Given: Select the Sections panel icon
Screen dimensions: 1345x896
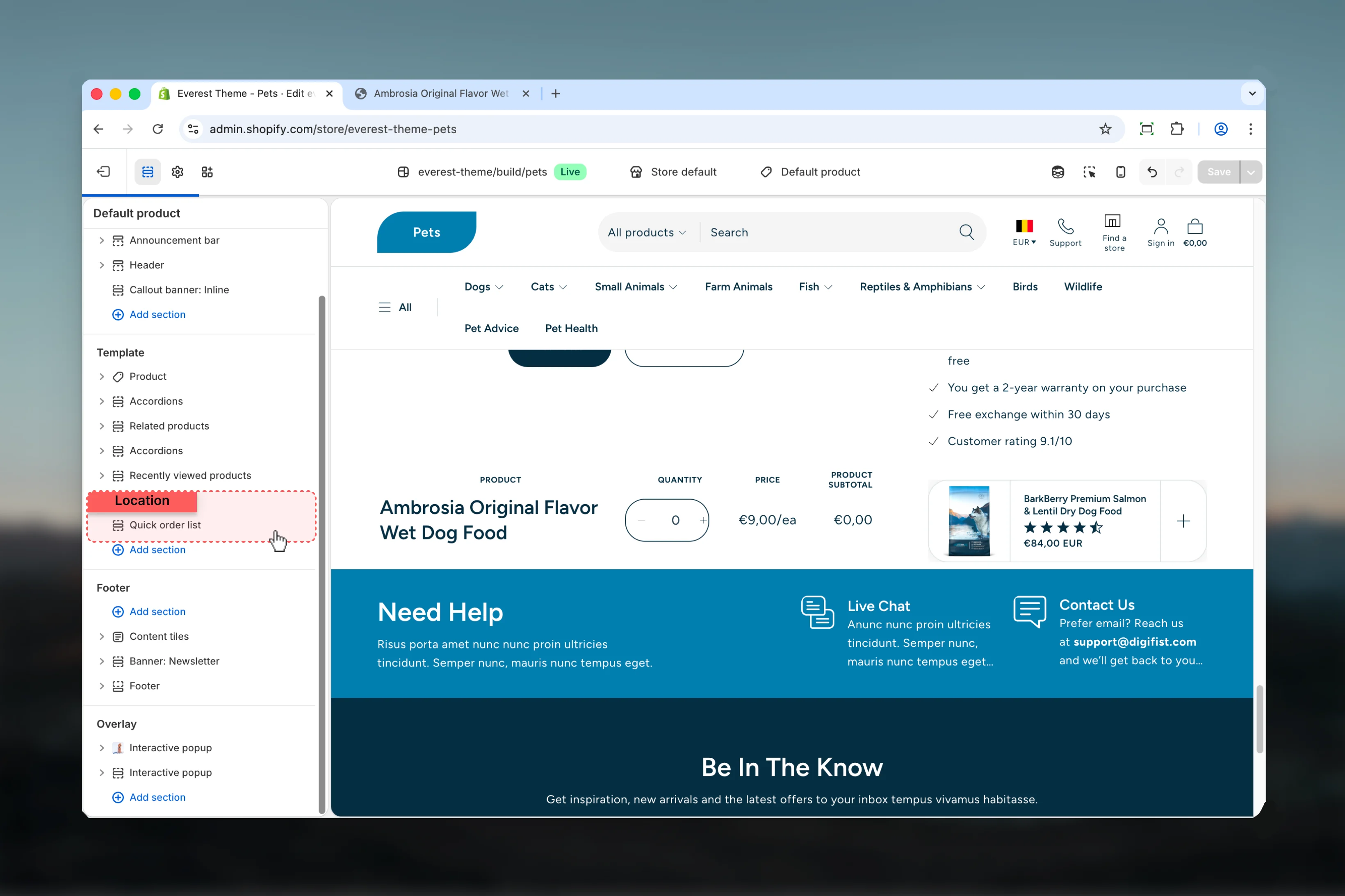Looking at the screenshot, I should pos(148,171).
